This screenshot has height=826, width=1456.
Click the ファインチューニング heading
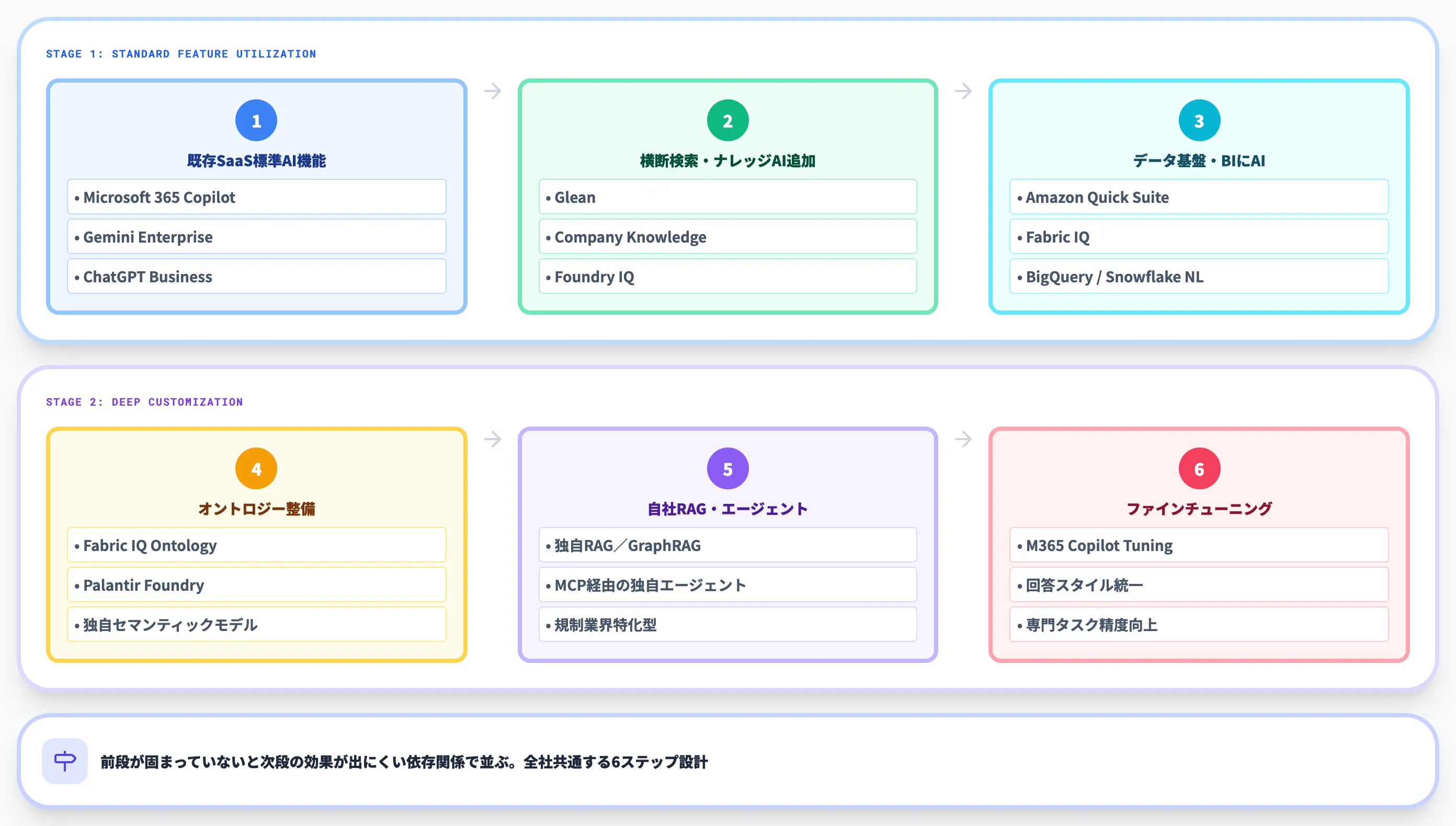[x=1199, y=509]
